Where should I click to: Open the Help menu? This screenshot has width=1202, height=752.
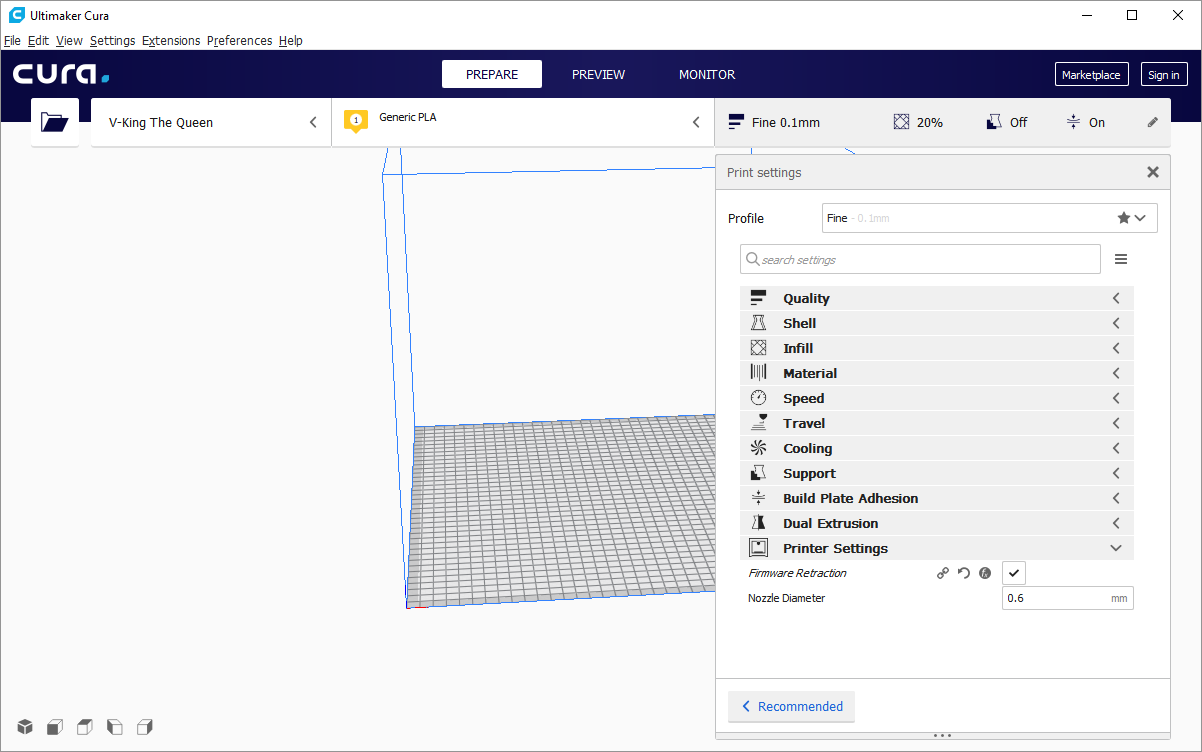pyautogui.click(x=291, y=41)
